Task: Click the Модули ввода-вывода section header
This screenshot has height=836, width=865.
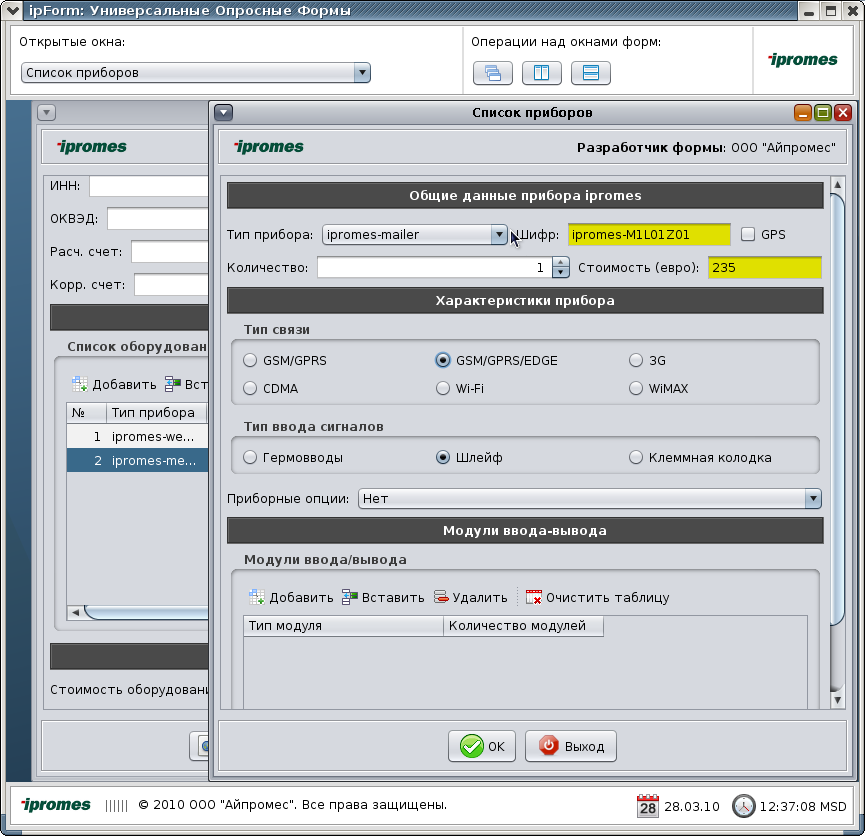Action: (525, 531)
